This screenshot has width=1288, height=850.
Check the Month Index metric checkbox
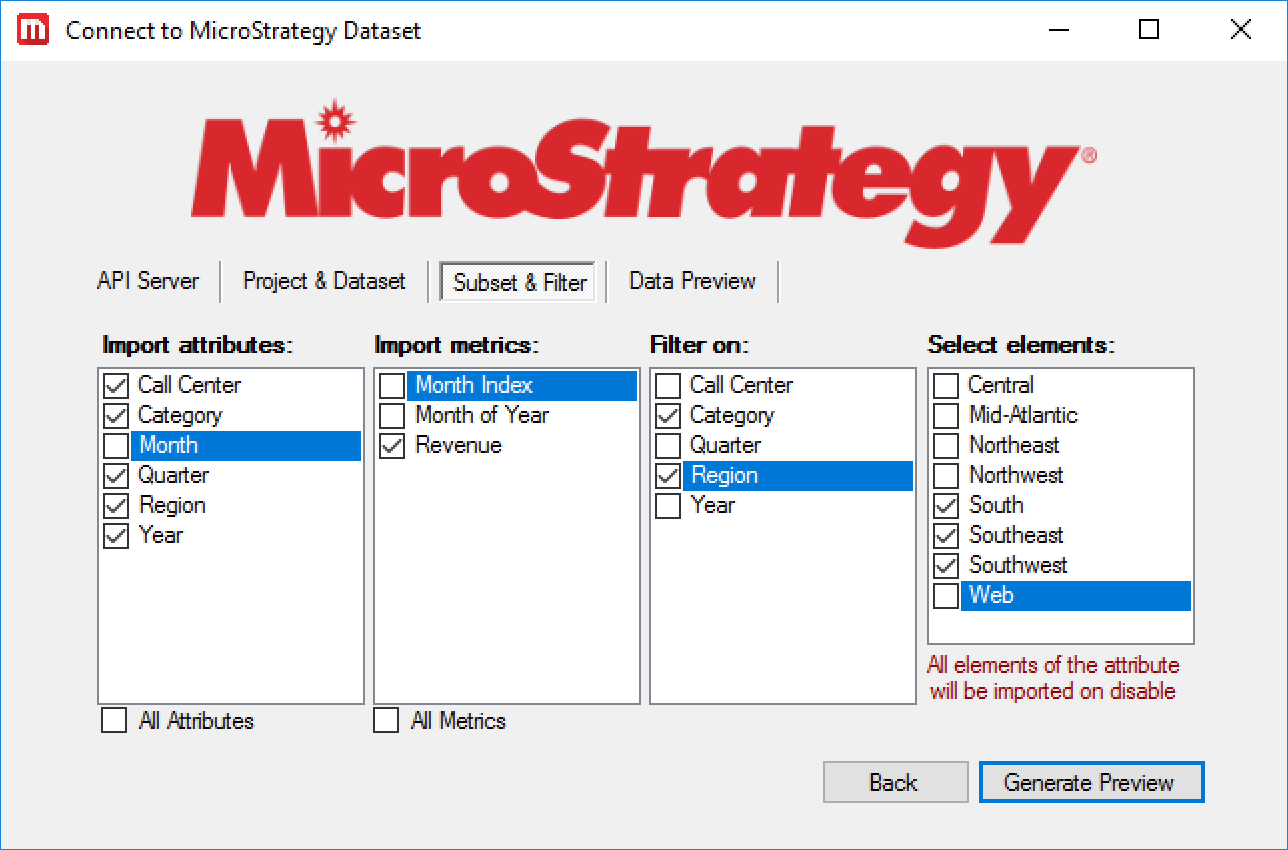(392, 385)
